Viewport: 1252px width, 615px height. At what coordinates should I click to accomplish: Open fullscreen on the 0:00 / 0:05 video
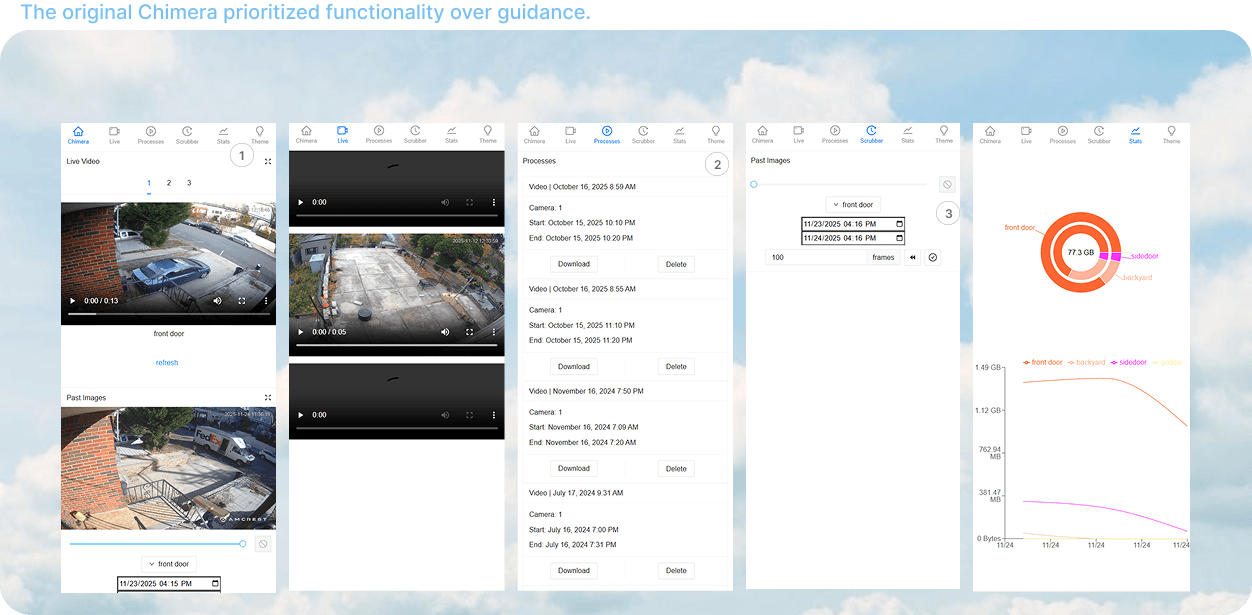469,332
